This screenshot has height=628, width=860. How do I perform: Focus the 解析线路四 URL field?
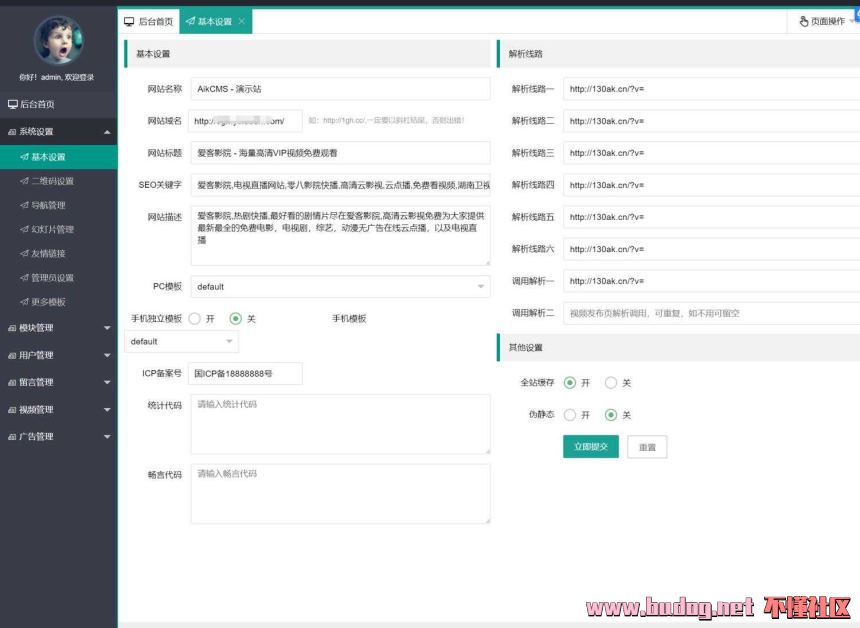711,185
